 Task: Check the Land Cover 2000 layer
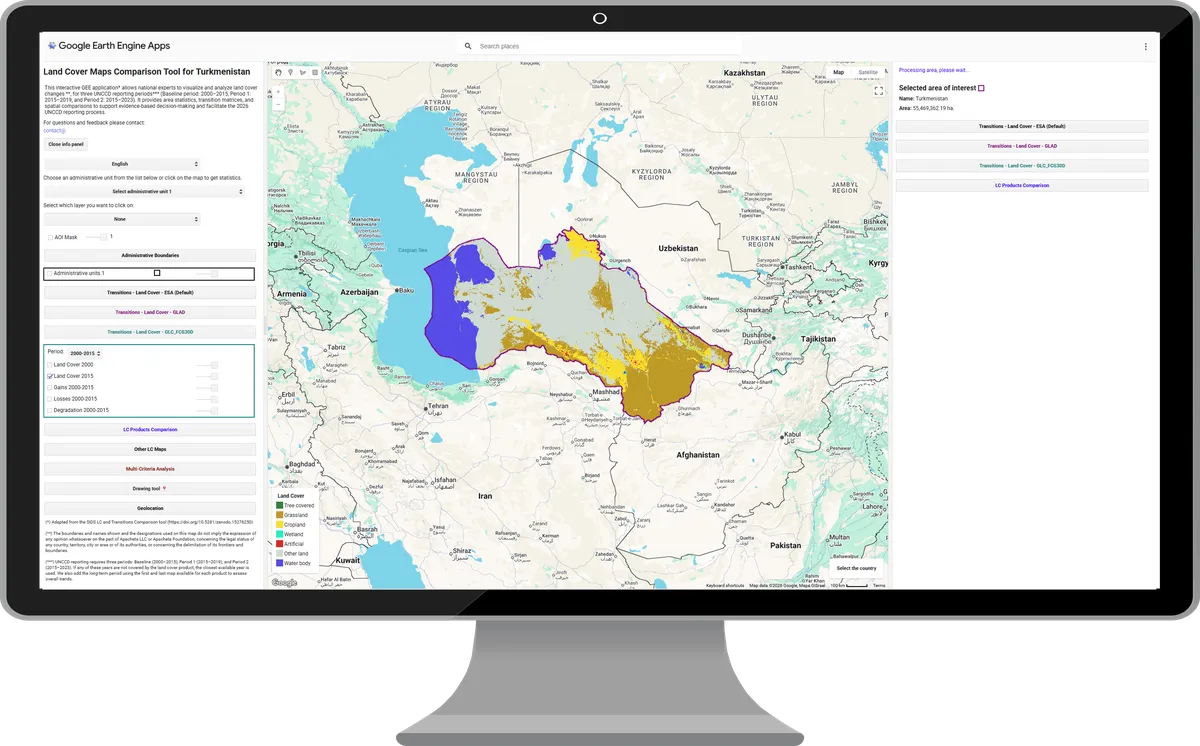50,365
